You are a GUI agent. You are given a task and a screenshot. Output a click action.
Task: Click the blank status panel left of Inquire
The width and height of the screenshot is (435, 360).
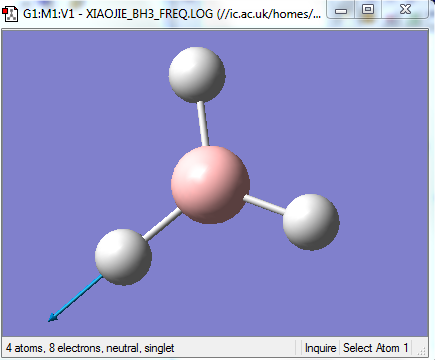(x=298, y=348)
